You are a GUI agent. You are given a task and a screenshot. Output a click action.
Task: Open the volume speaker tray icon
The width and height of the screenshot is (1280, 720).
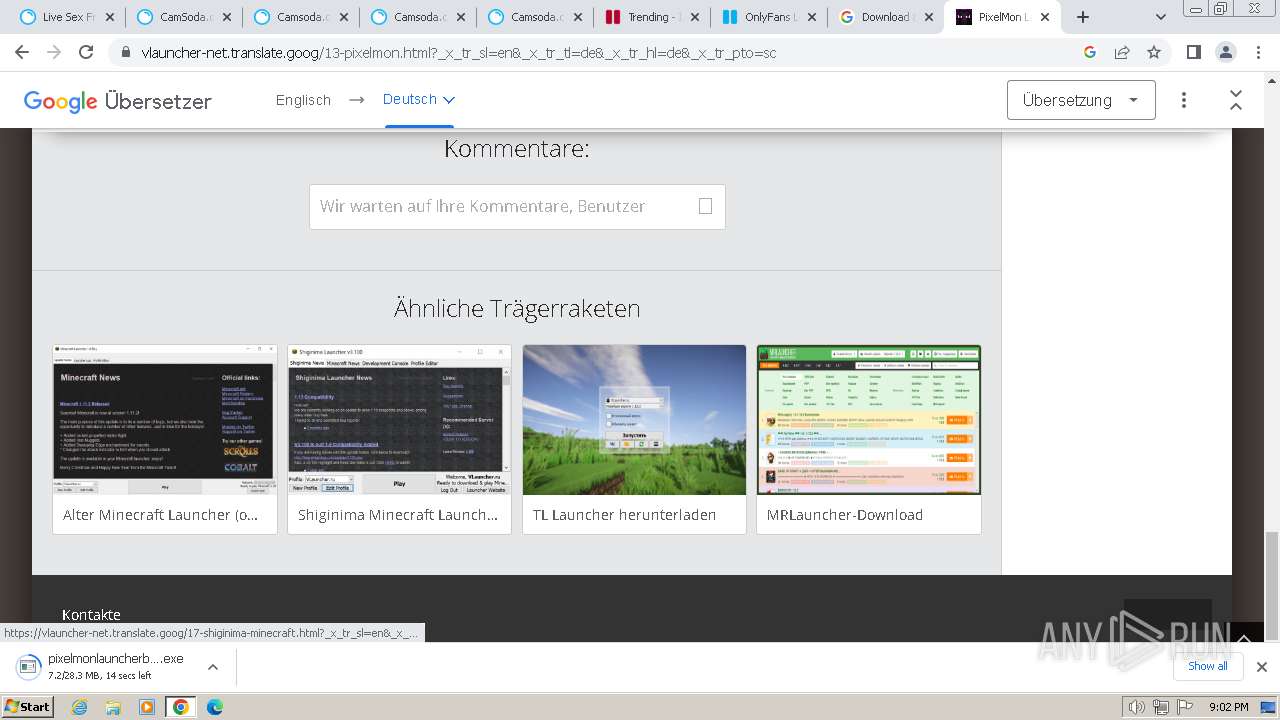[1137, 707]
